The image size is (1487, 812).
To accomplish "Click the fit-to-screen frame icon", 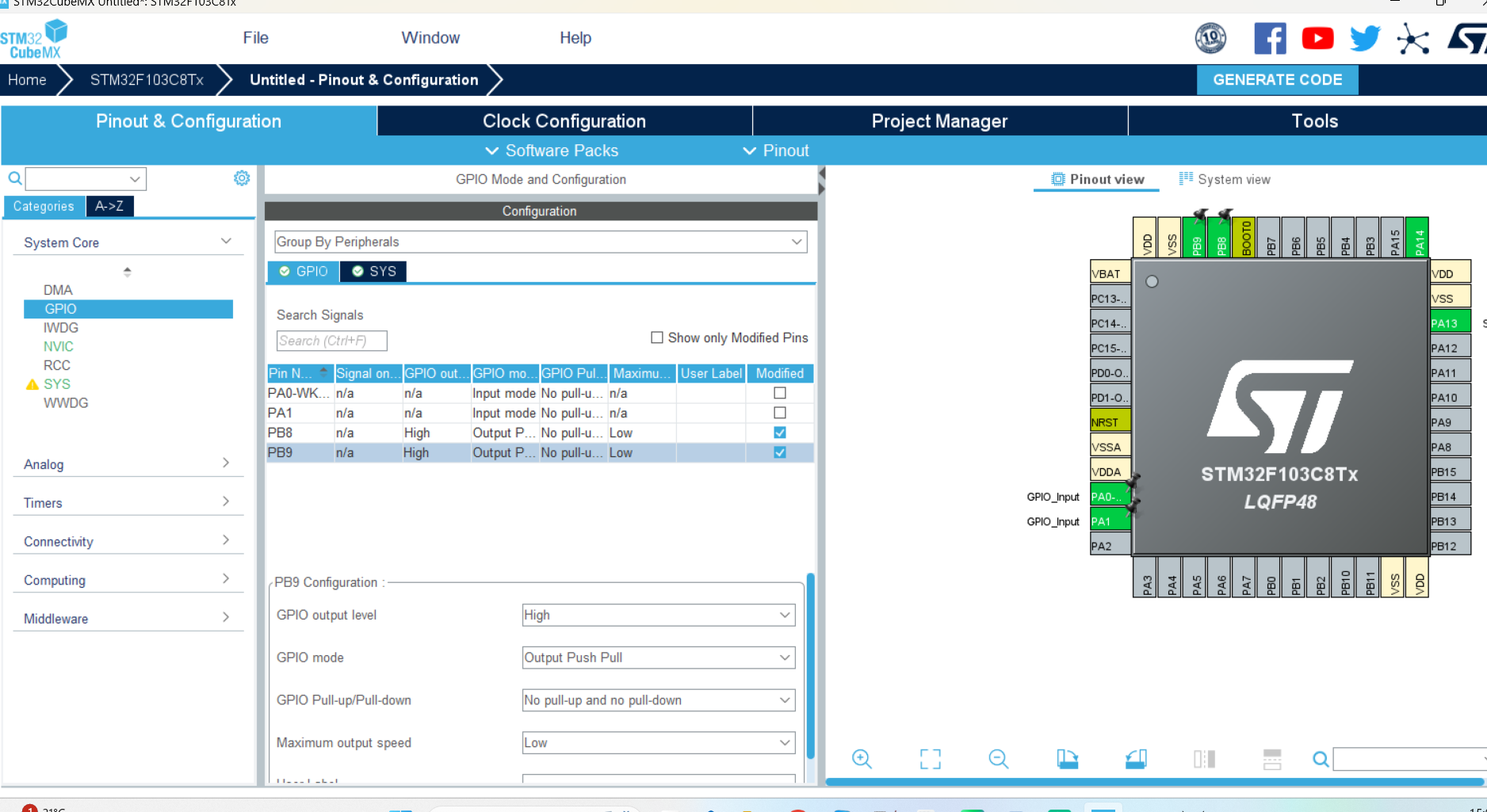I will (x=931, y=759).
